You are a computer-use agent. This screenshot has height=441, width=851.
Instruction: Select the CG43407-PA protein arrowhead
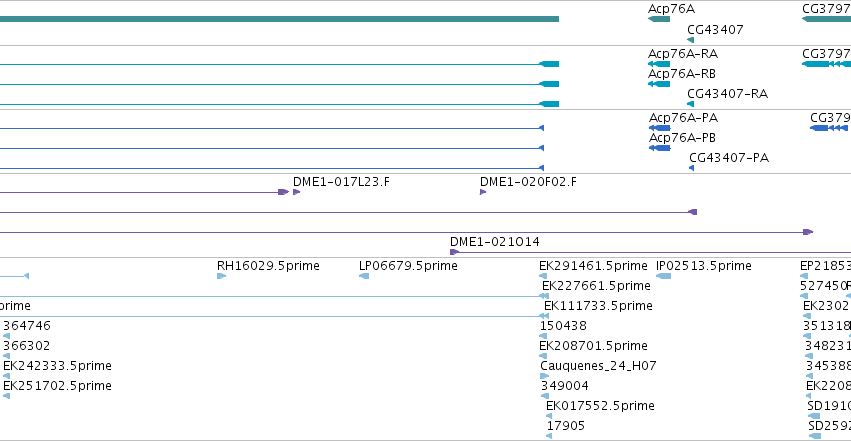pos(691,168)
